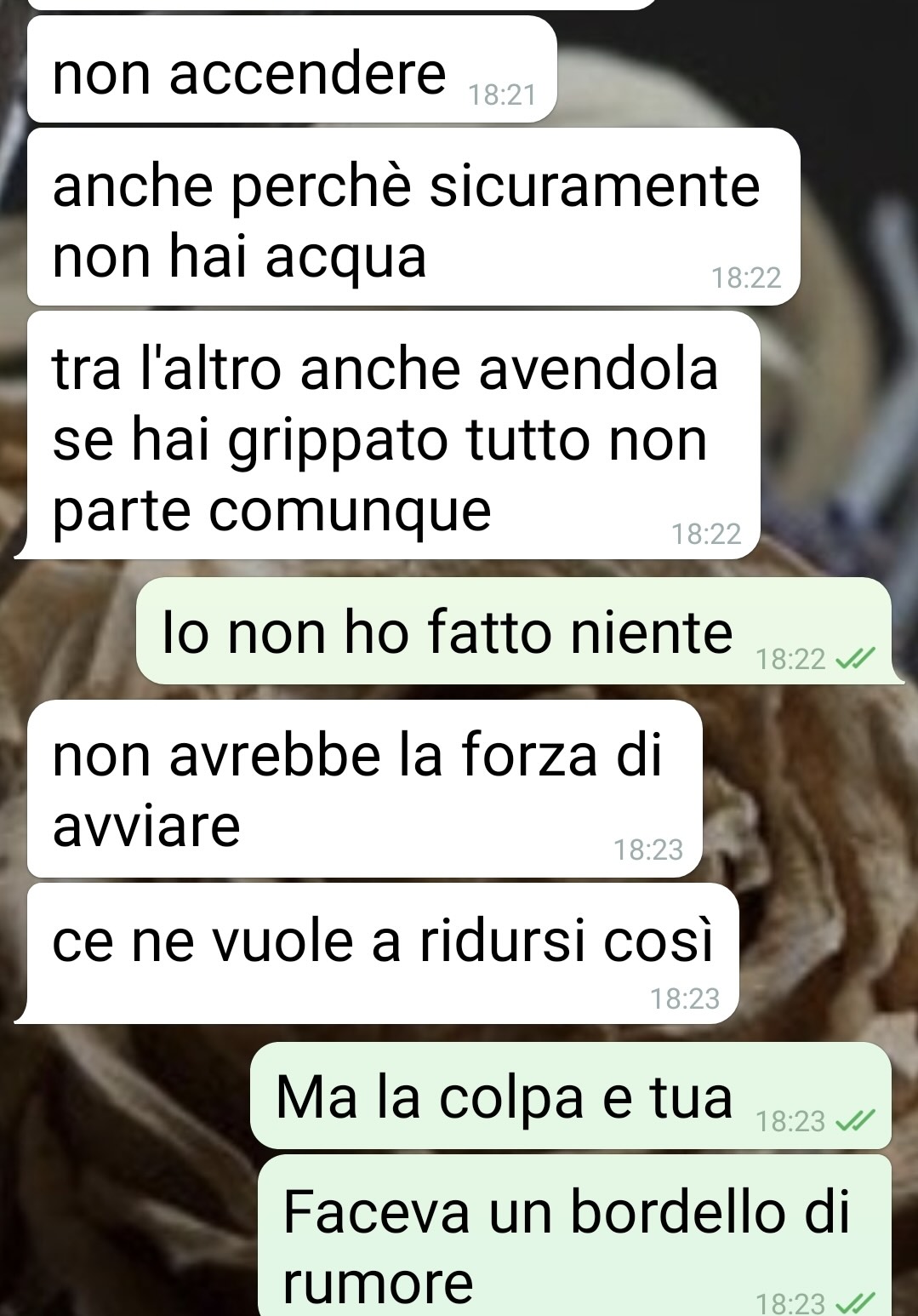Tap the 18:23 timestamp under 'ridursi così'
This screenshot has width=918, height=1316.
[685, 998]
